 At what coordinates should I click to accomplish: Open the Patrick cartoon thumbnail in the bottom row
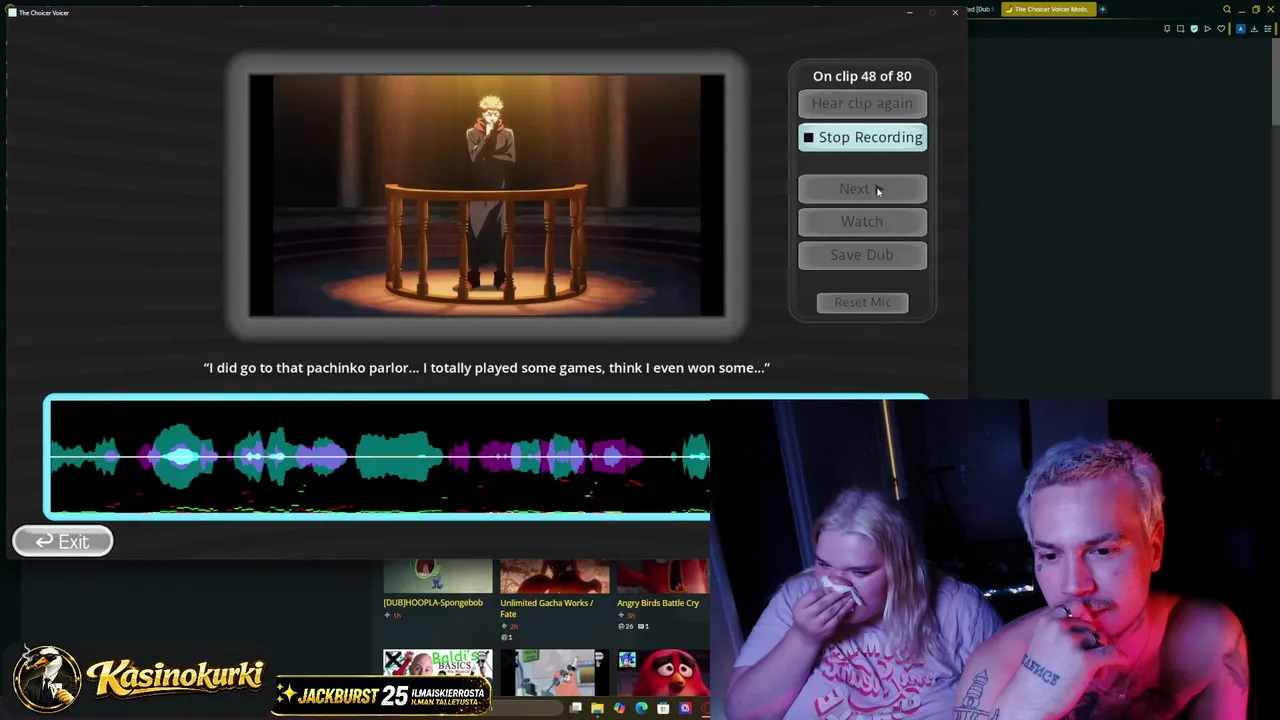tap(554, 674)
